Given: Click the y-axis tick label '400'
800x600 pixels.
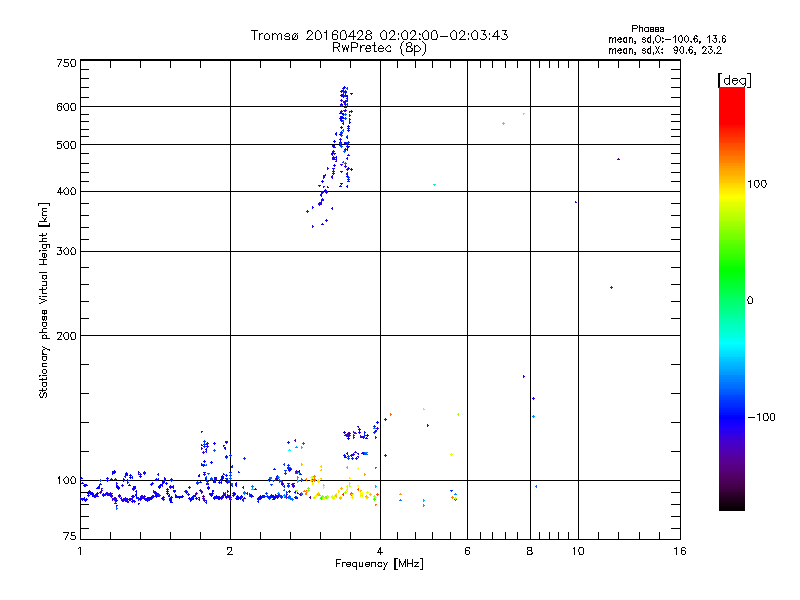Looking at the screenshot, I should coord(66,192).
